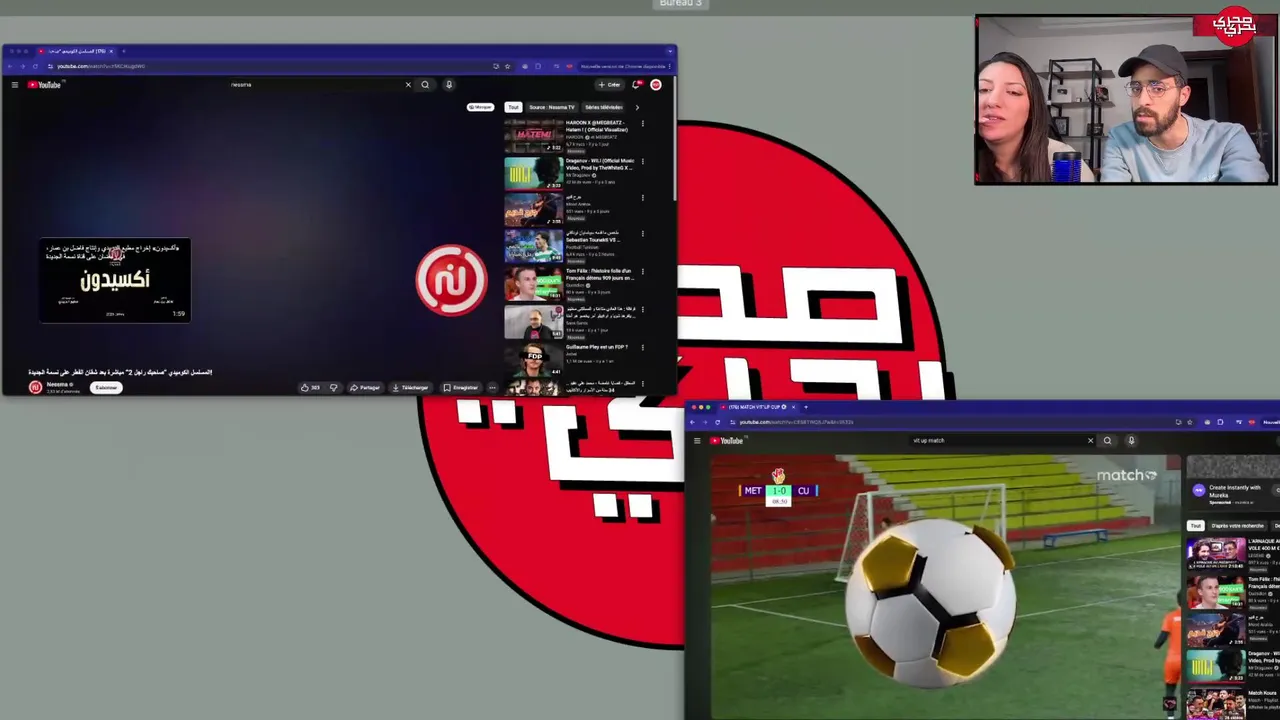This screenshot has height=720, width=1280.
Task: Subscribe to the Nessma channel
Action: [x=106, y=388]
